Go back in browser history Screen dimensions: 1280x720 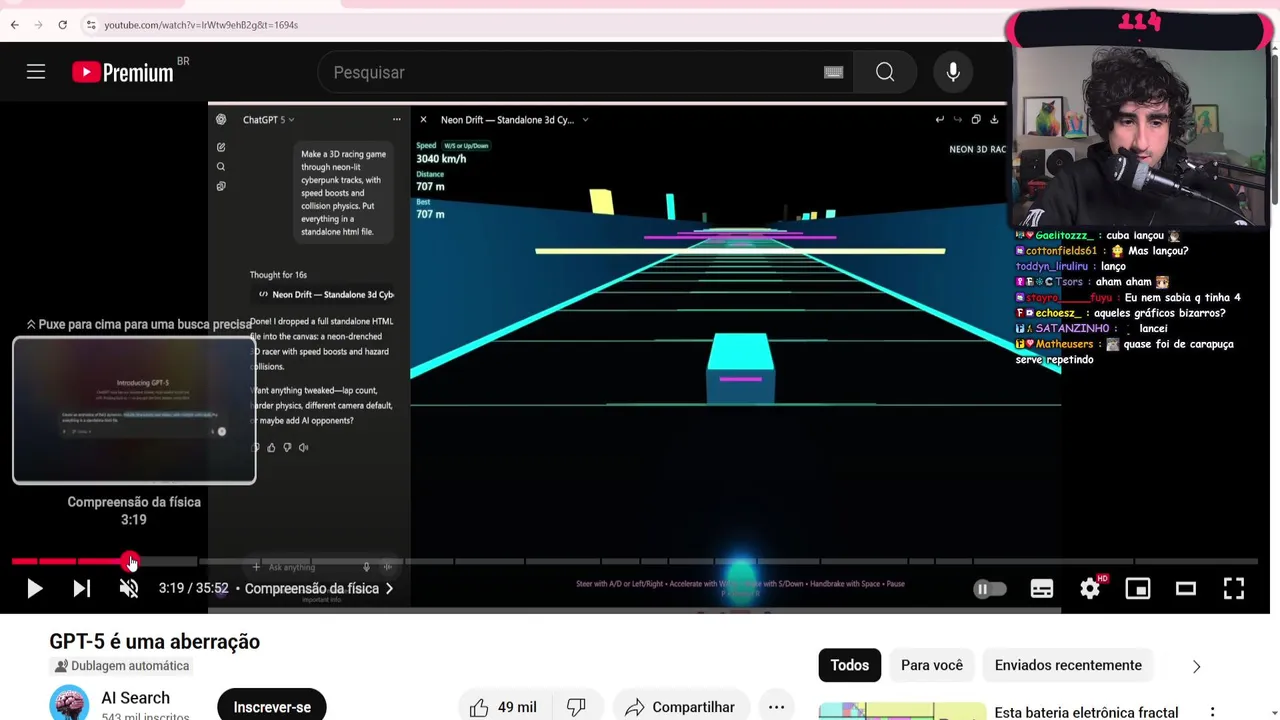pyautogui.click(x=13, y=24)
